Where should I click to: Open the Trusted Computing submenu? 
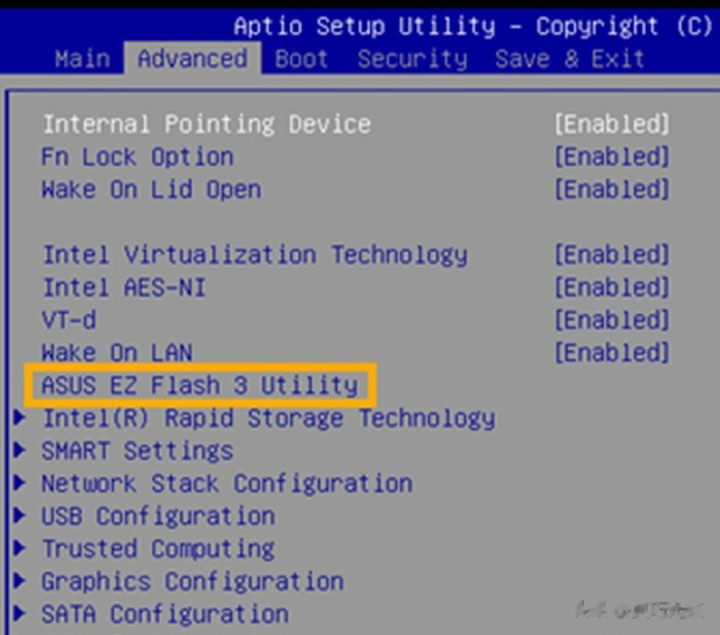tap(157, 549)
